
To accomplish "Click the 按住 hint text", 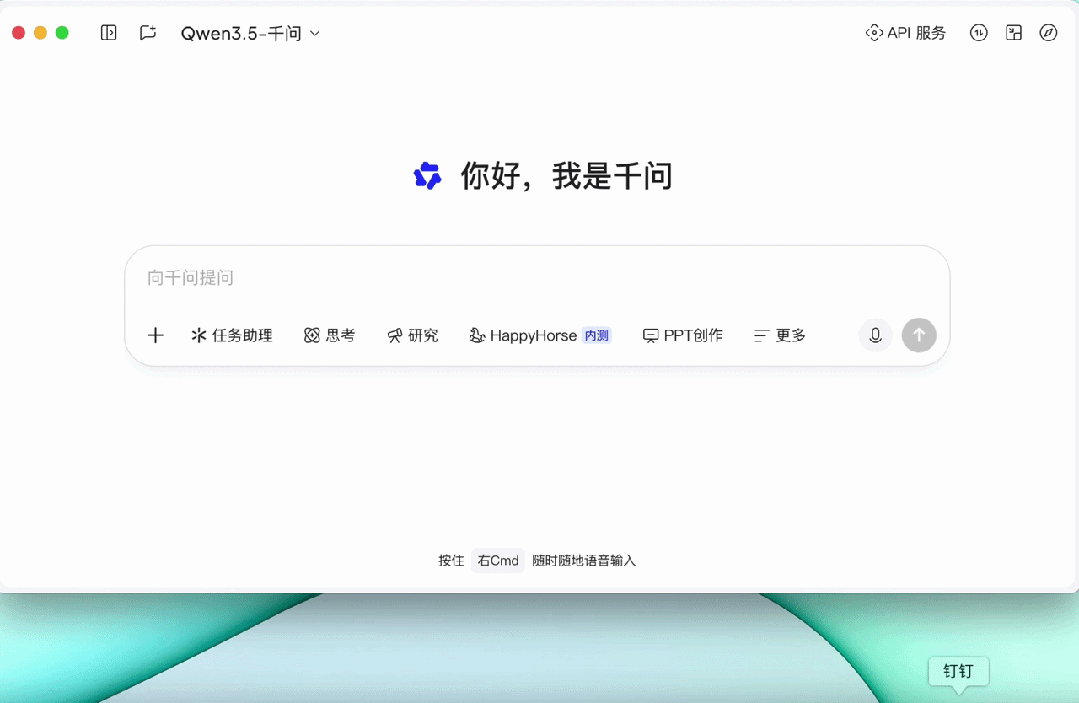I will click(x=451, y=561).
